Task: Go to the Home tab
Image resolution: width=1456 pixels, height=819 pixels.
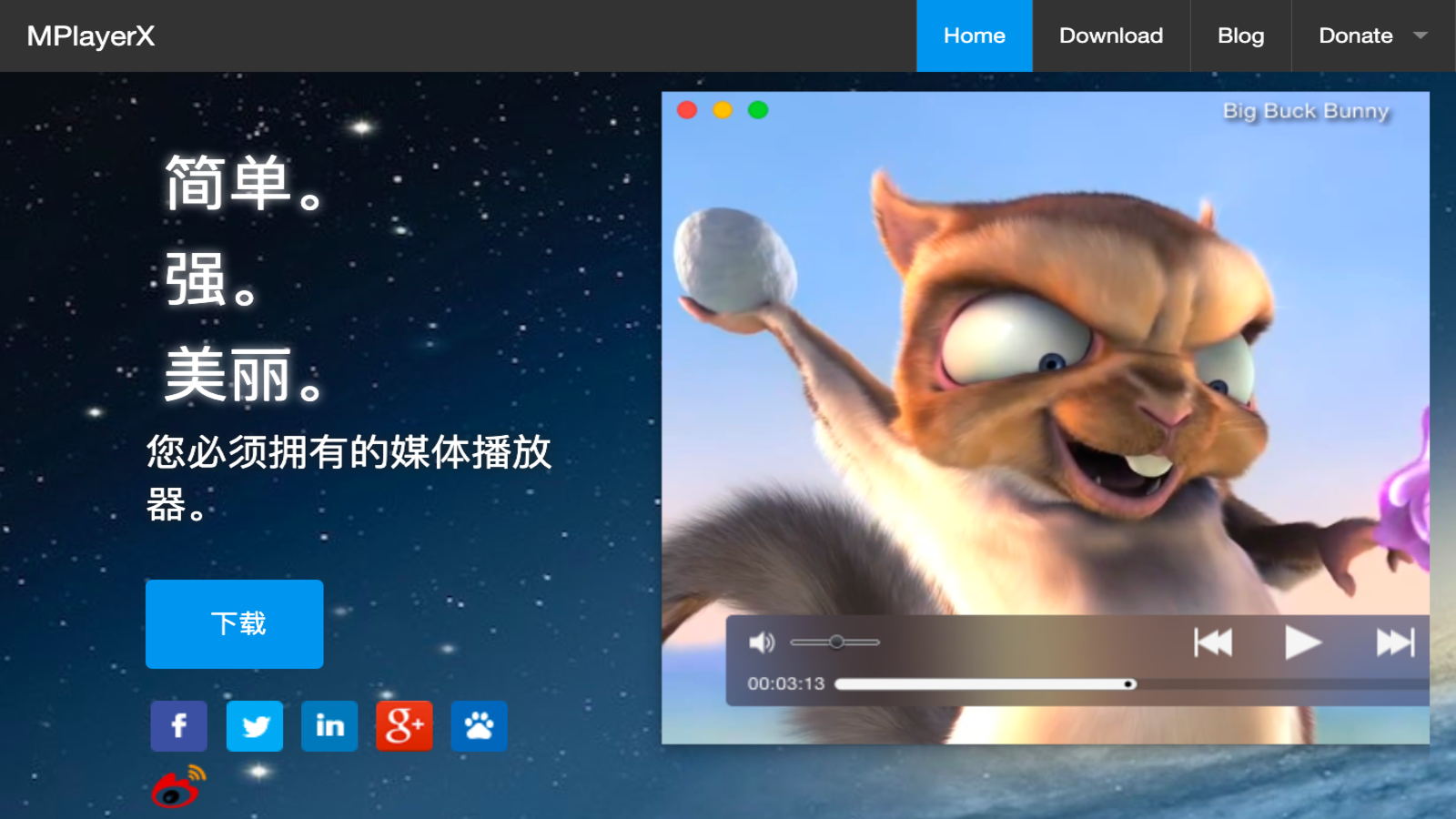Action: 975,35
